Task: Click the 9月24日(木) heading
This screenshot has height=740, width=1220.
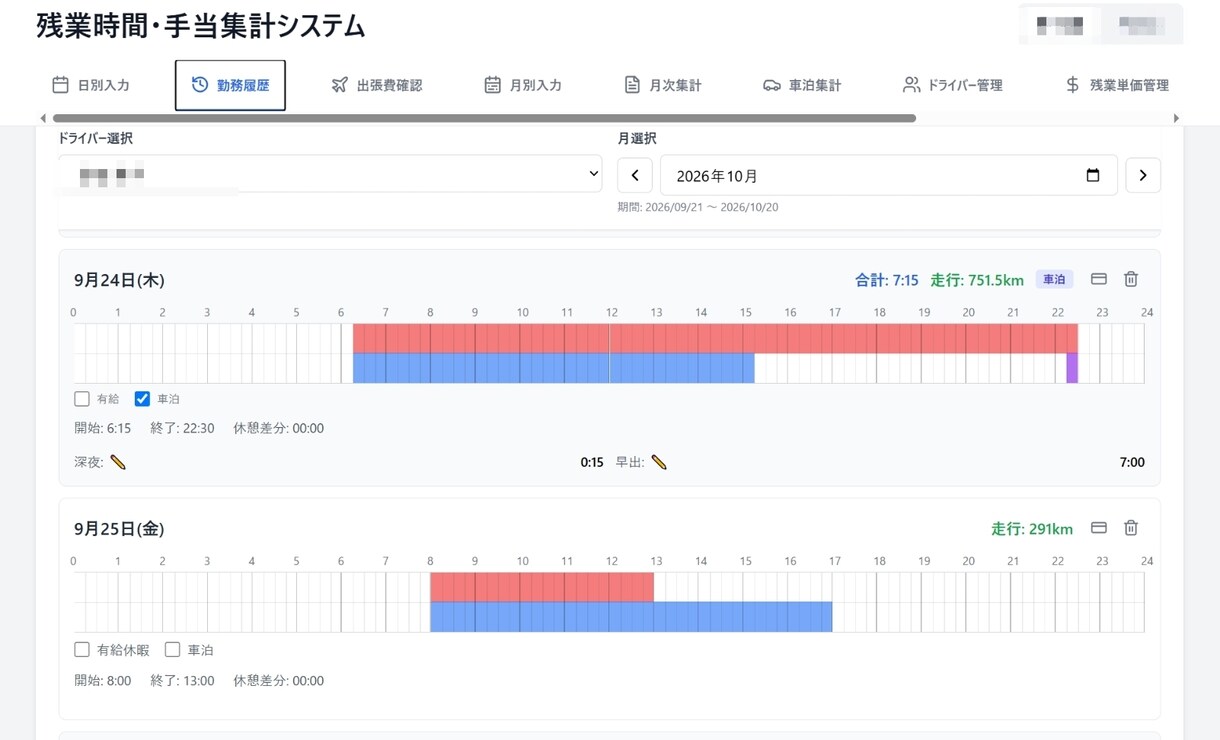Action: click(119, 280)
